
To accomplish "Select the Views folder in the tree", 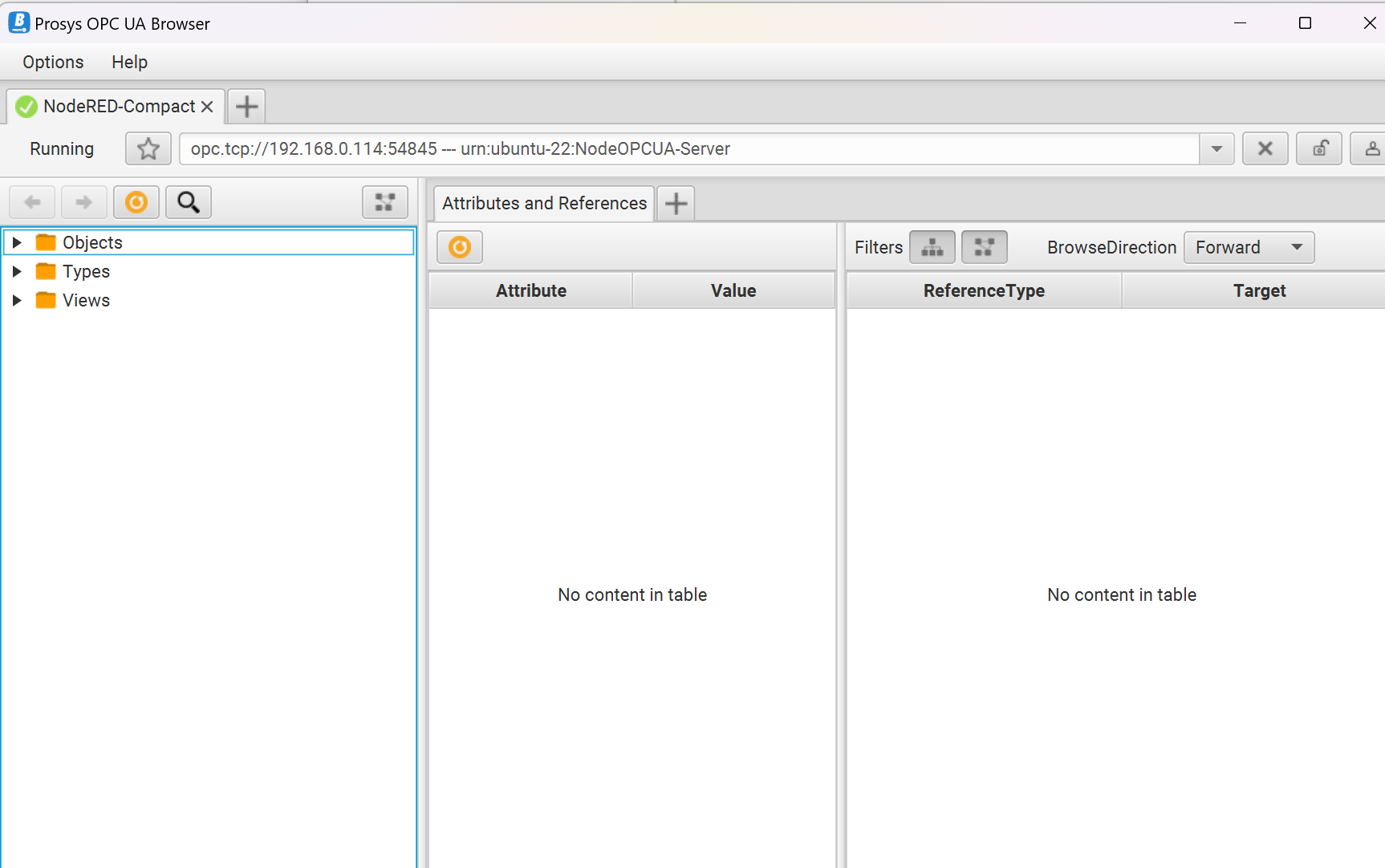I will [x=85, y=300].
